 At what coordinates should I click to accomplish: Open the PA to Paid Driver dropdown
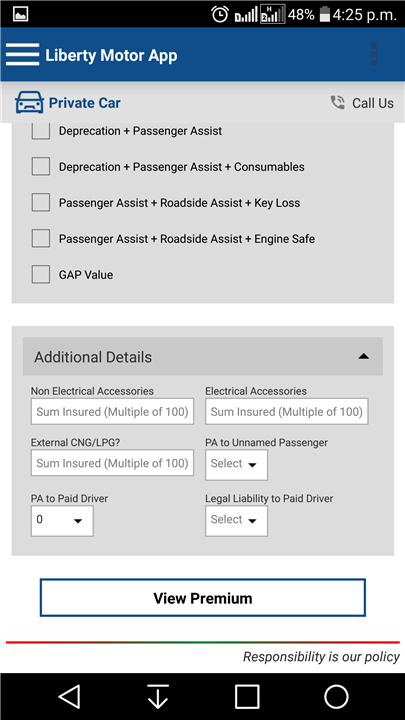click(62, 521)
